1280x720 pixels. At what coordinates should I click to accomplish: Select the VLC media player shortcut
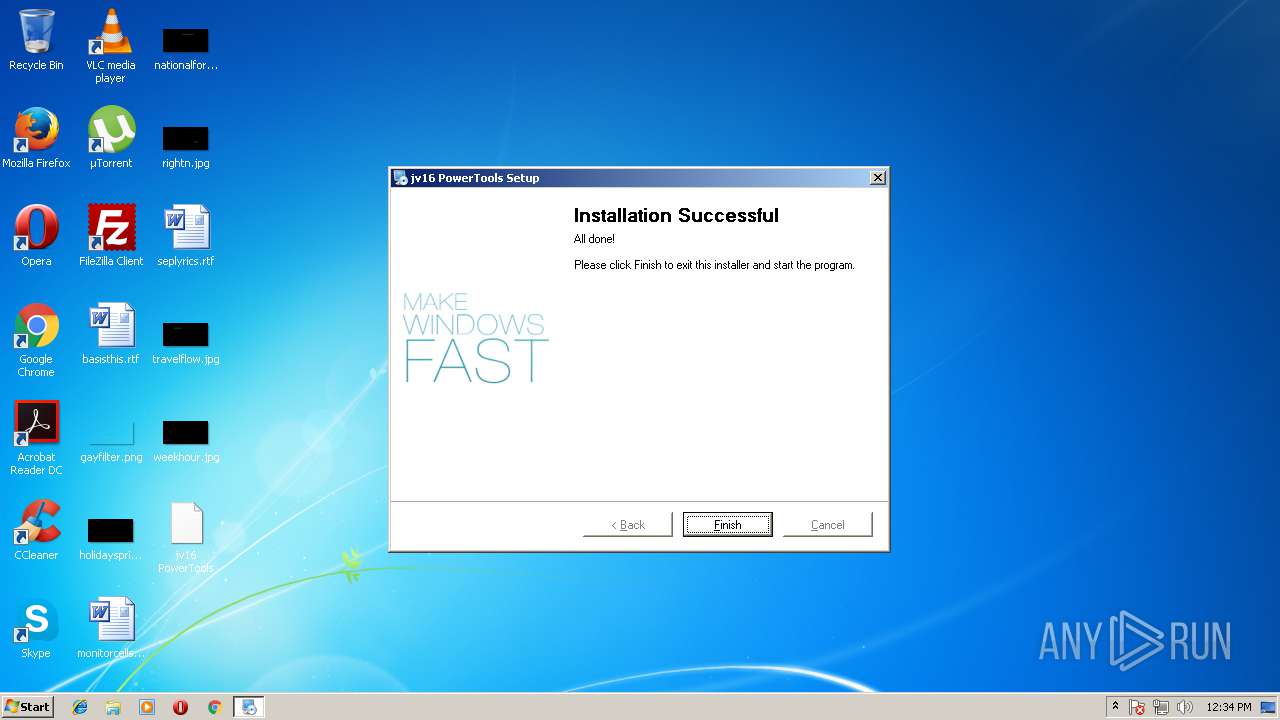point(111,47)
